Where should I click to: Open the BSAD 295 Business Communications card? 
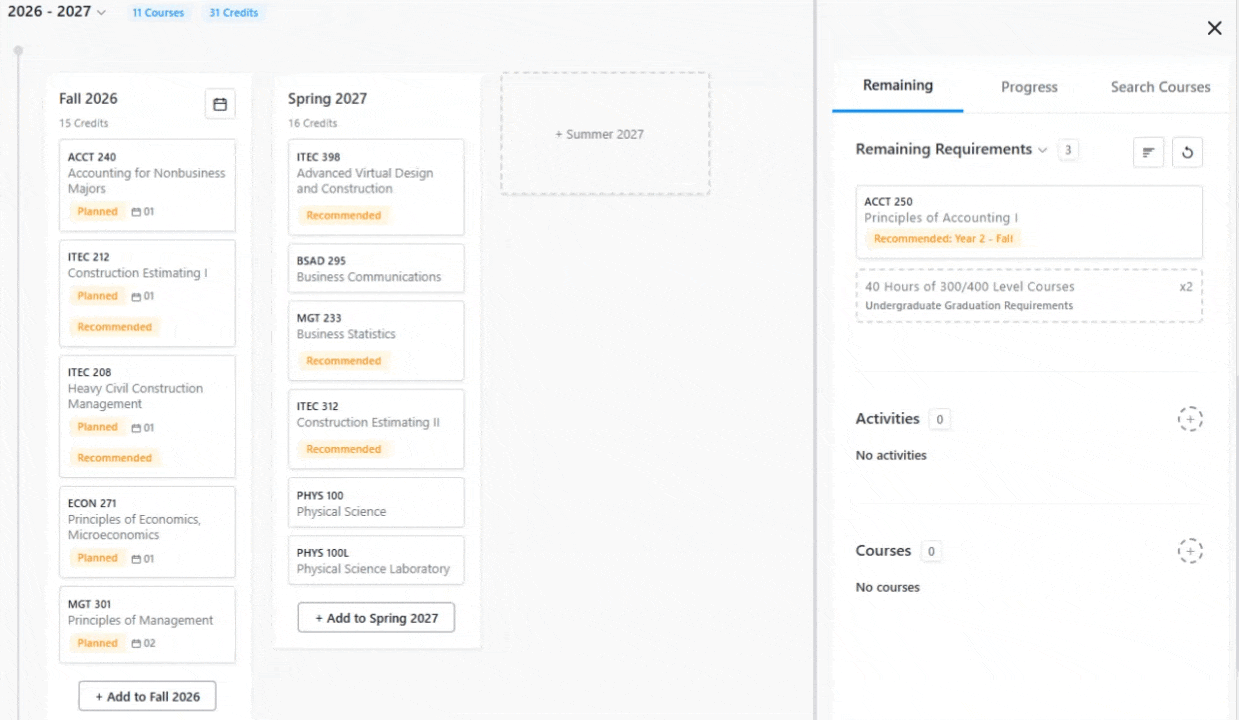click(376, 269)
